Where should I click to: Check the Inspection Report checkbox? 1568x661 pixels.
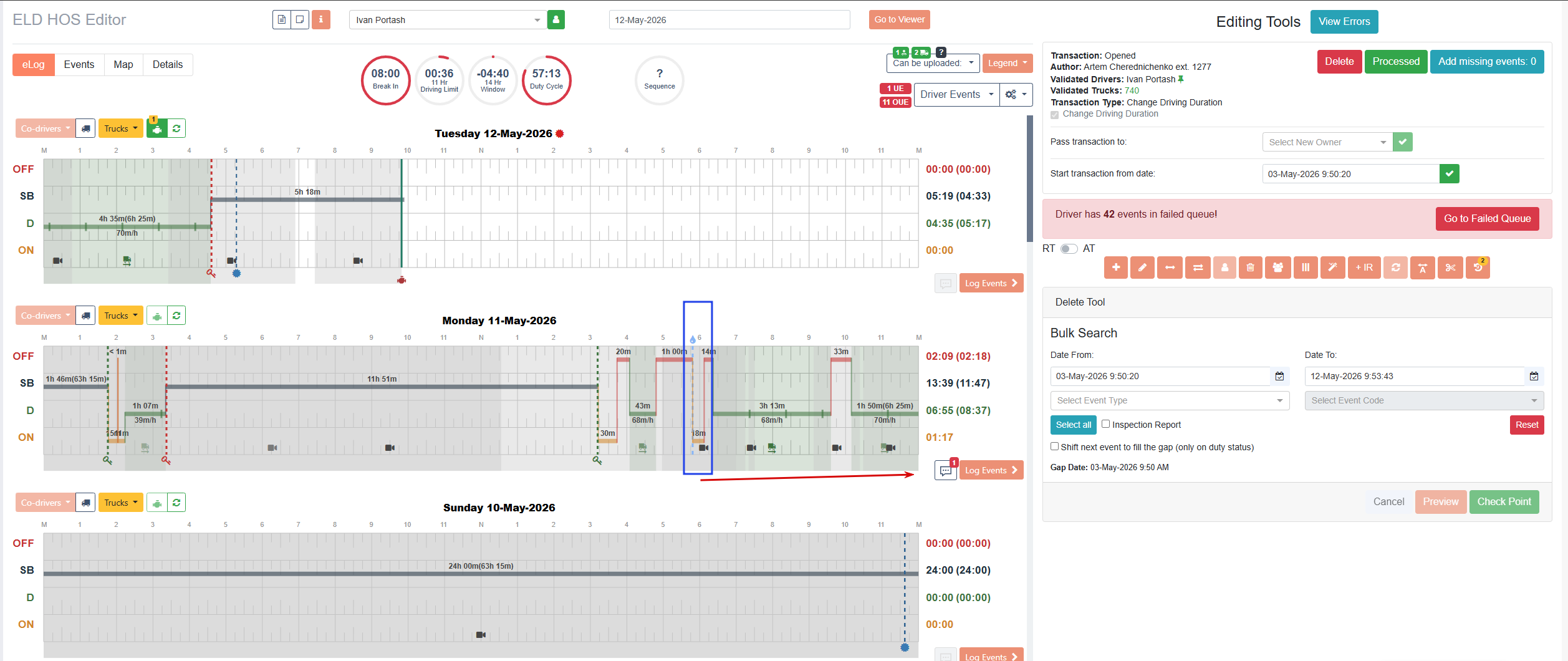1105,424
